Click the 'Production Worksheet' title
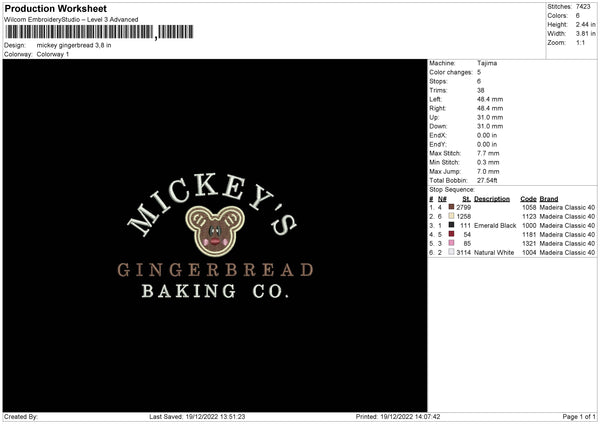Viewport: 600px width, 424px height. pyautogui.click(x=55, y=8)
